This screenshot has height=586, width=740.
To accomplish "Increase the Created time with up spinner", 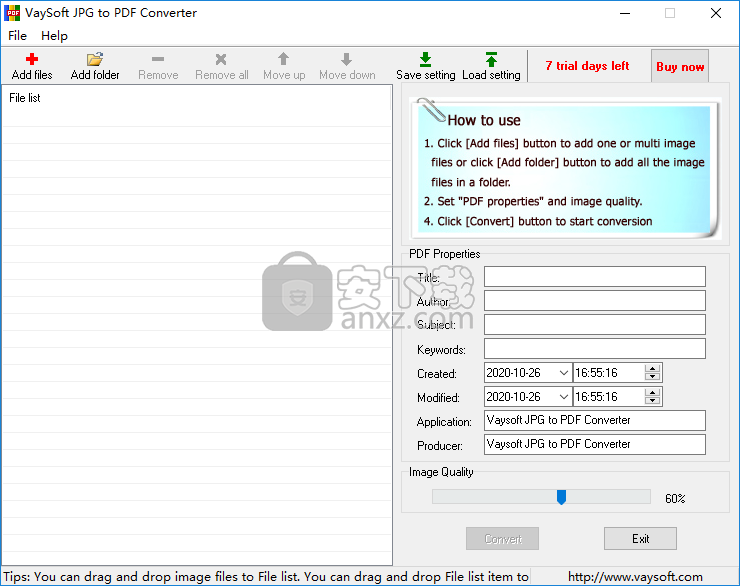I will coord(653,368).
